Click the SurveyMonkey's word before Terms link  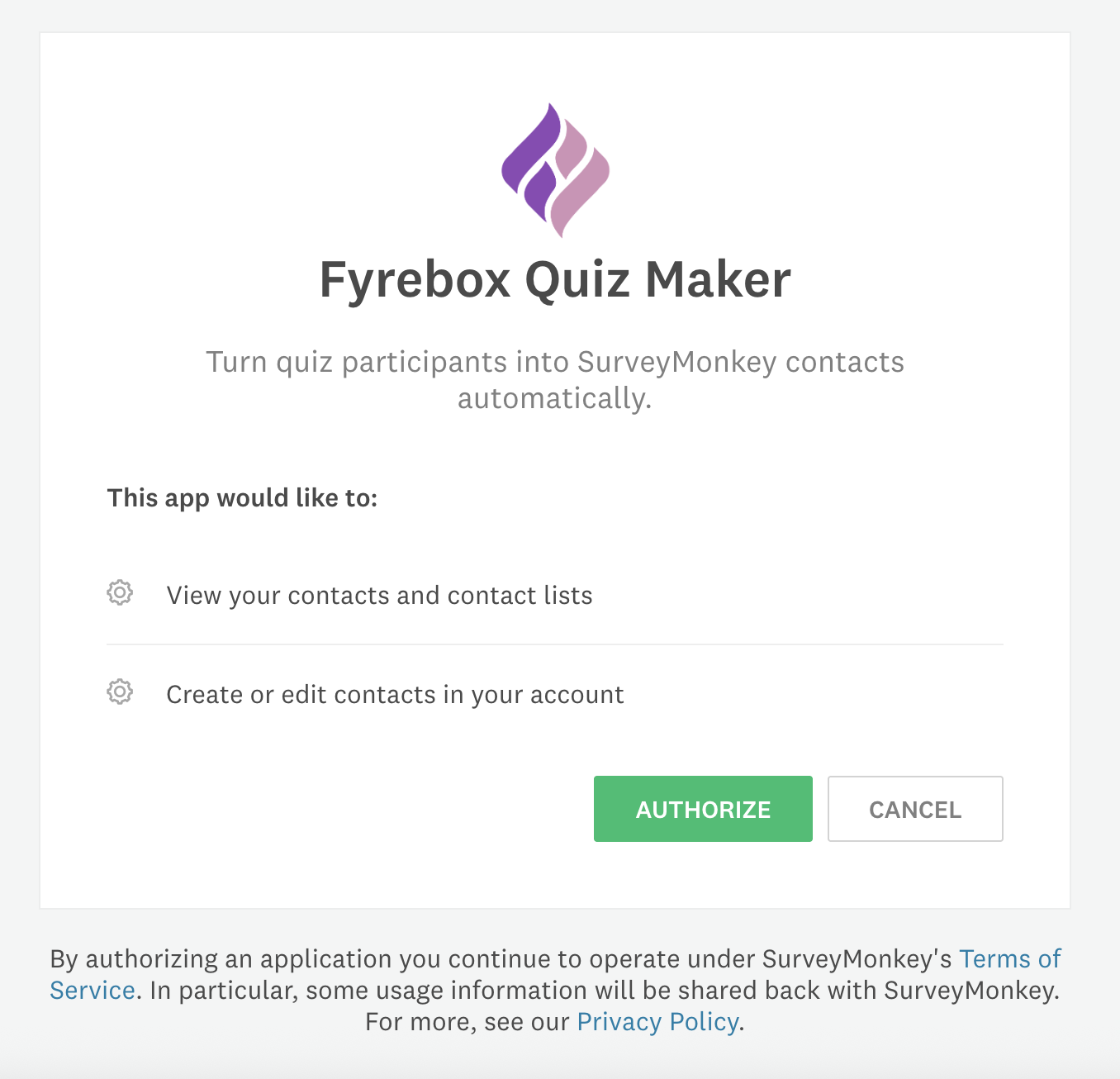pos(857,958)
